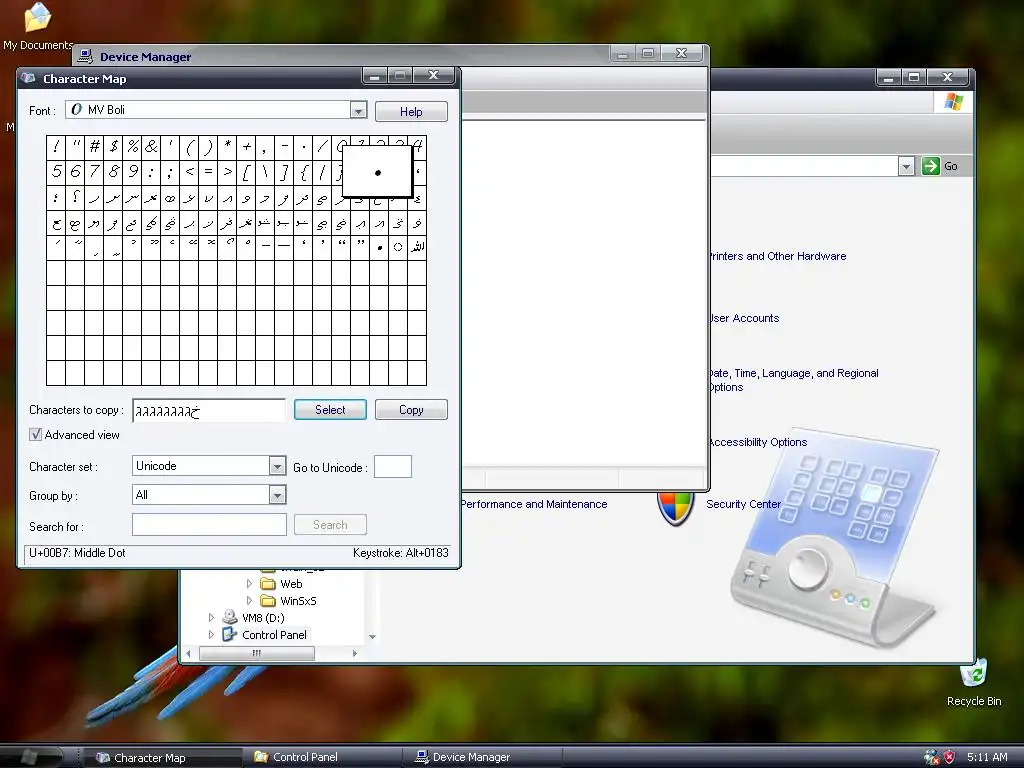The width and height of the screenshot is (1024, 768).
Task: Pick the digit 7 character cell
Action: coord(94,172)
